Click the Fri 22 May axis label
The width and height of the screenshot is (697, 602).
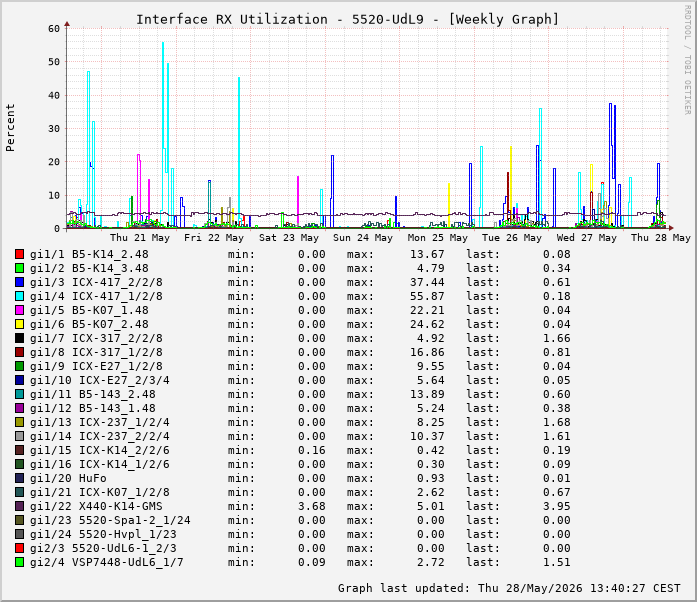click(214, 238)
